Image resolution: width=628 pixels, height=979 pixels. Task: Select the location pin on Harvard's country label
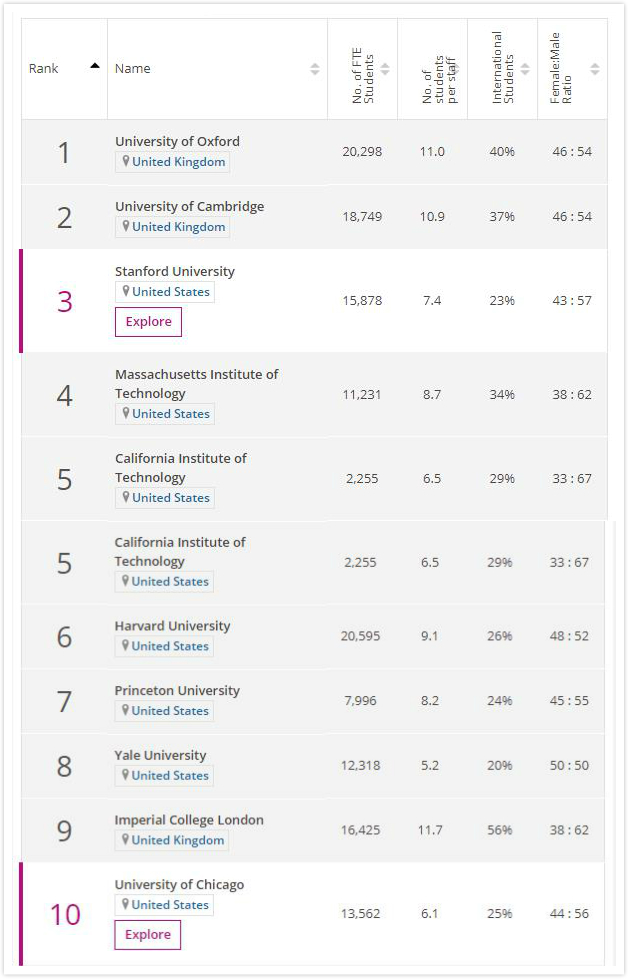(127, 645)
